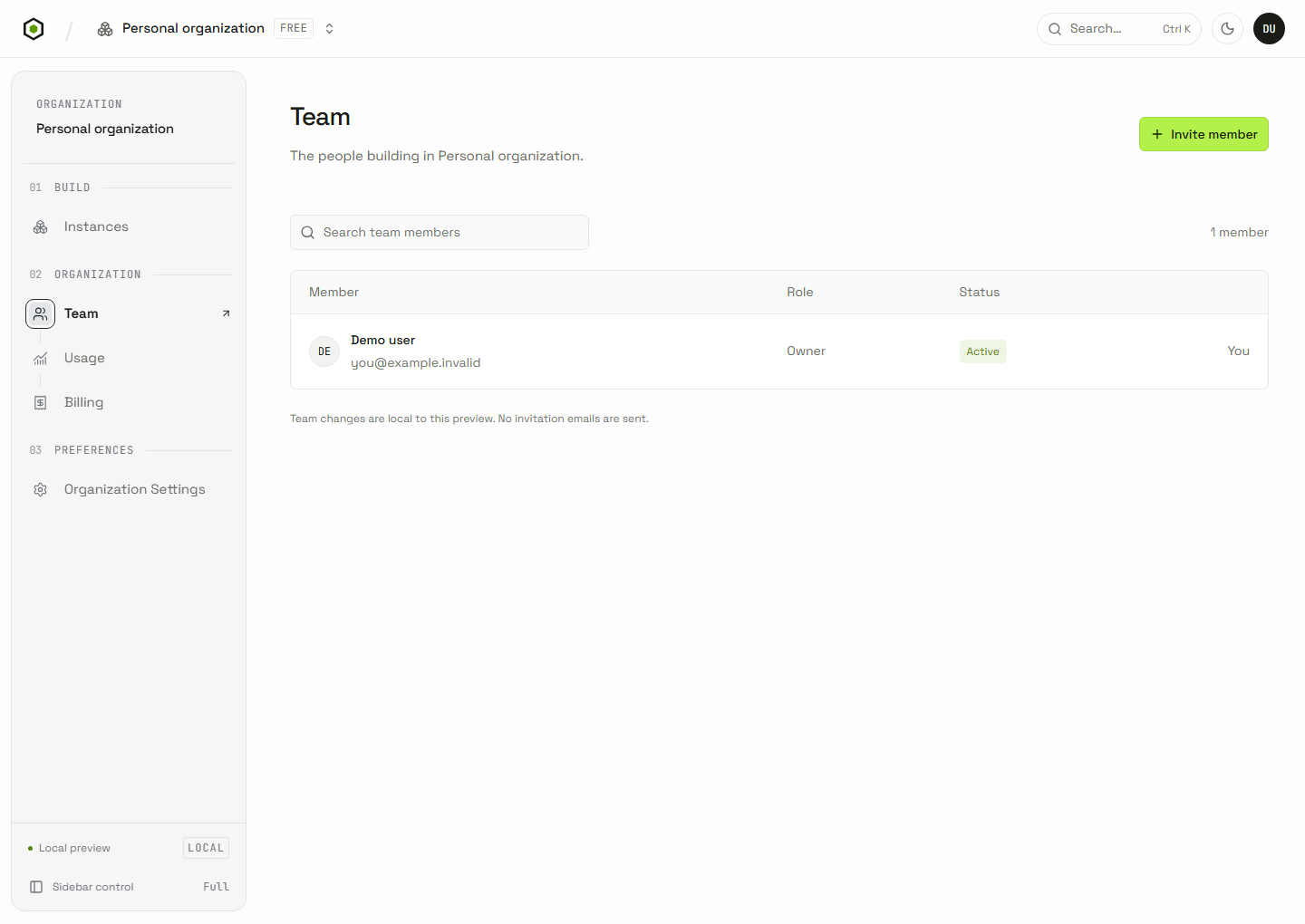Open the Usage page

tap(129, 359)
